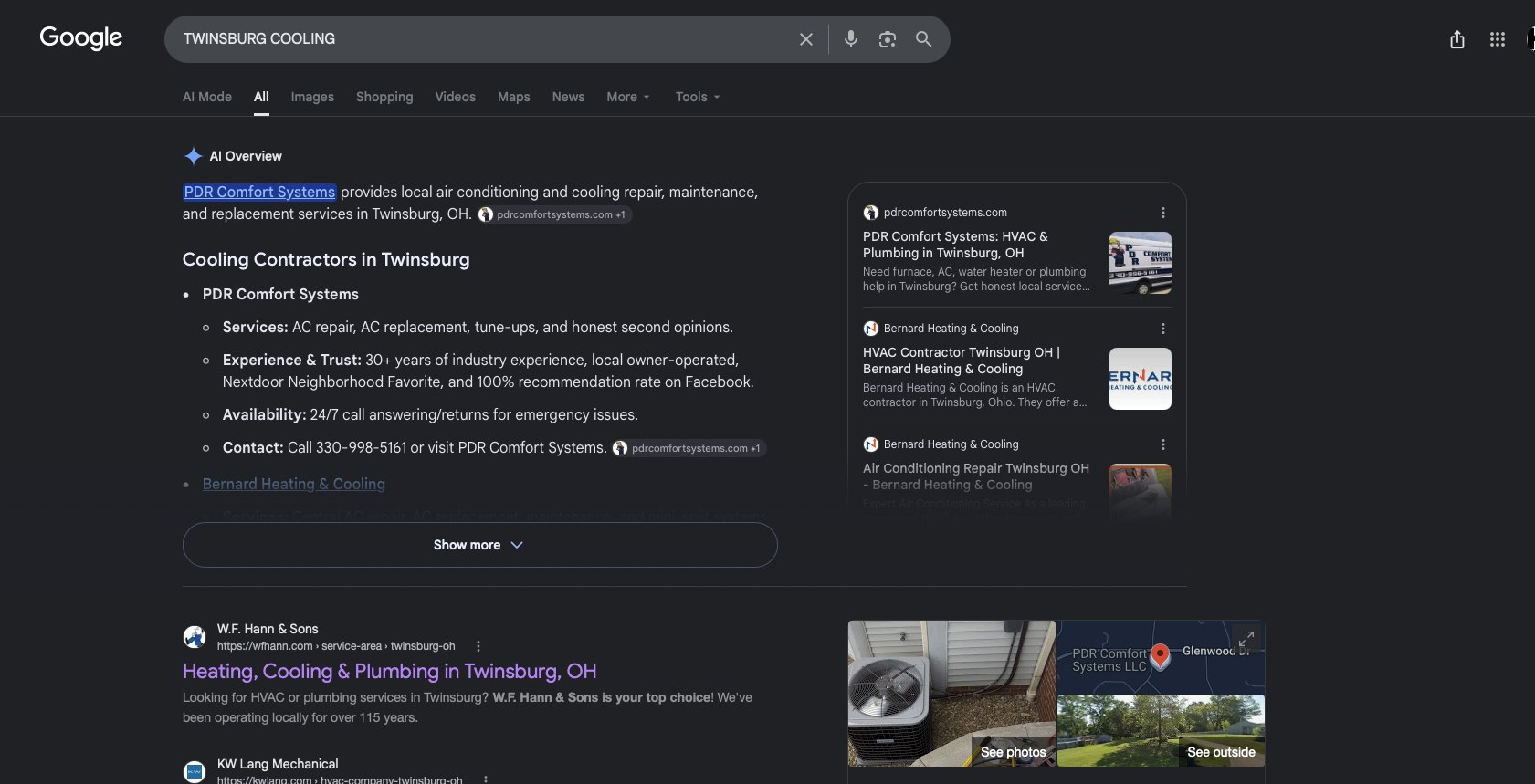
Task: Open the Google apps grid
Action: coord(1498,39)
